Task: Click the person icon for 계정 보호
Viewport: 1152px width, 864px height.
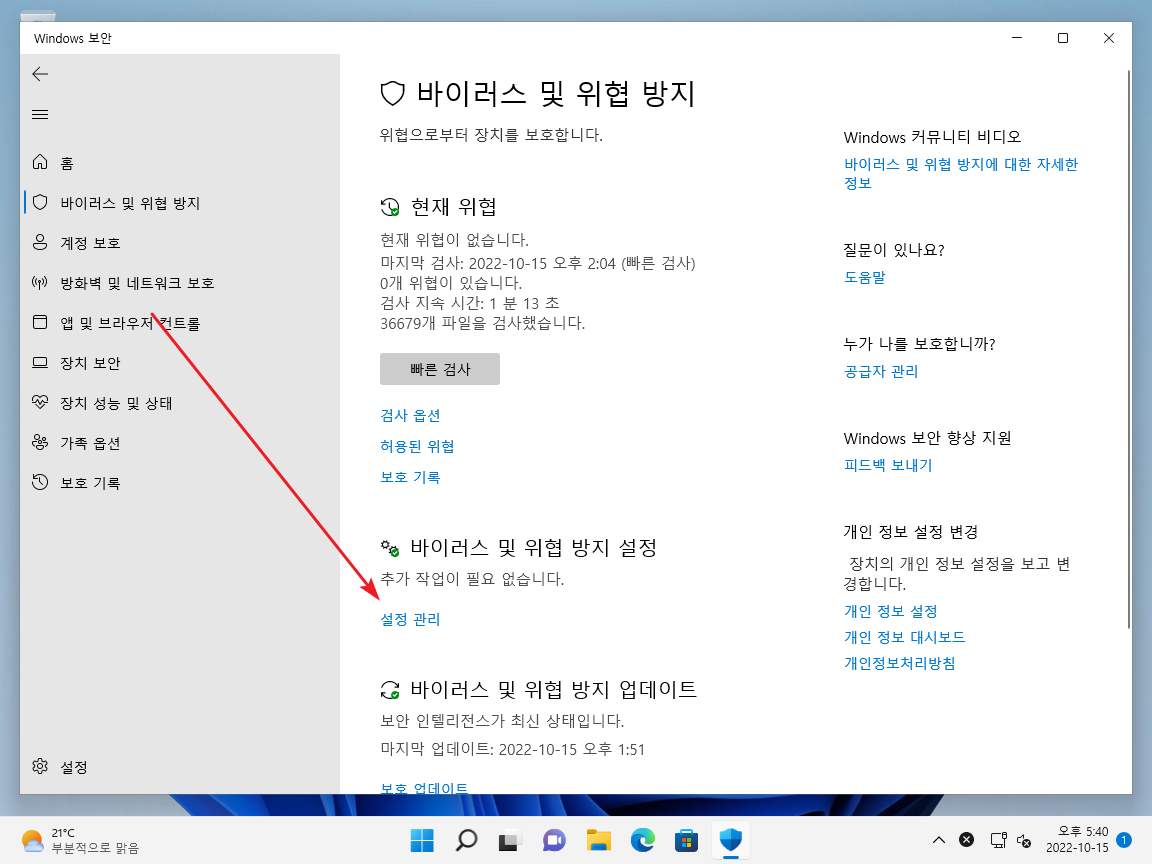Action: point(40,242)
